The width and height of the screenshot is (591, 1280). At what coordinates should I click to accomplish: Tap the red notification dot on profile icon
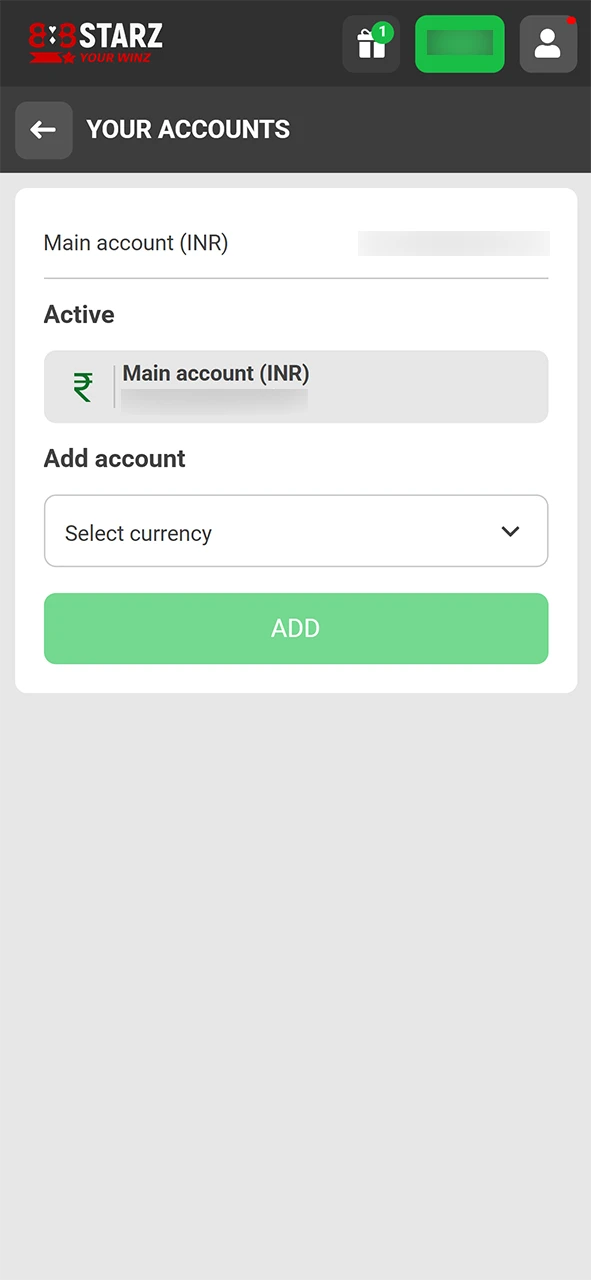(x=573, y=22)
